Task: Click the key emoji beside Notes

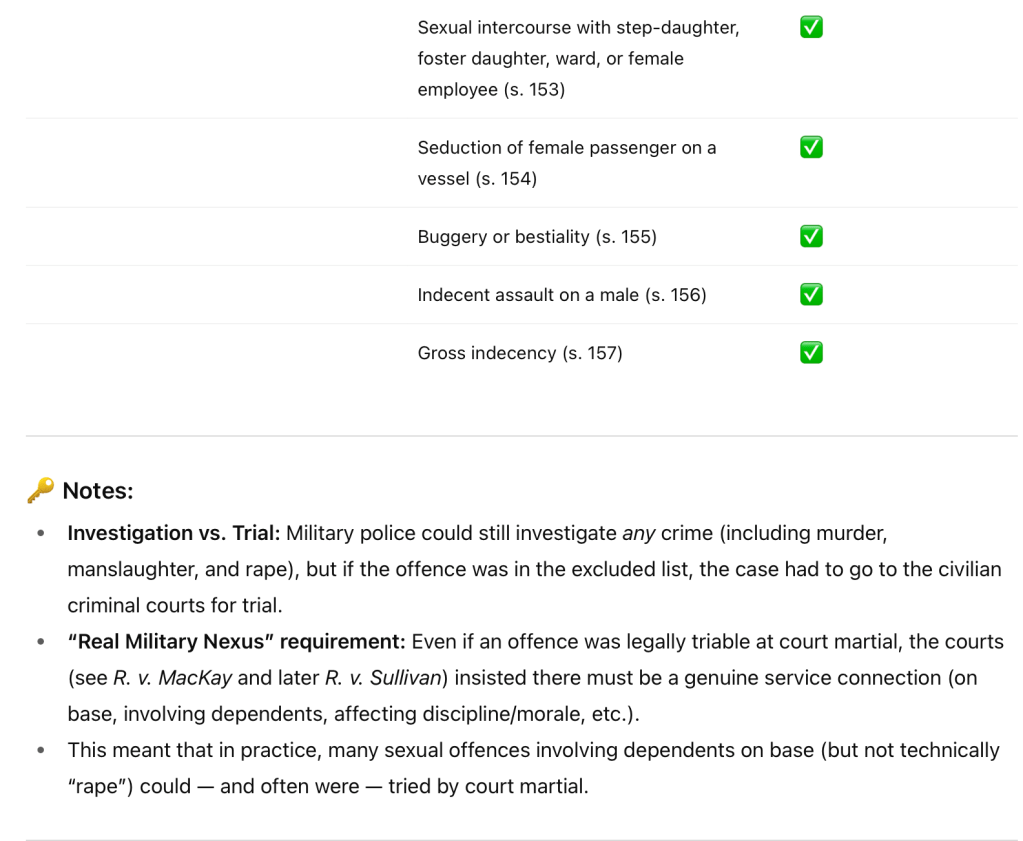Action: pyautogui.click(x=40, y=491)
